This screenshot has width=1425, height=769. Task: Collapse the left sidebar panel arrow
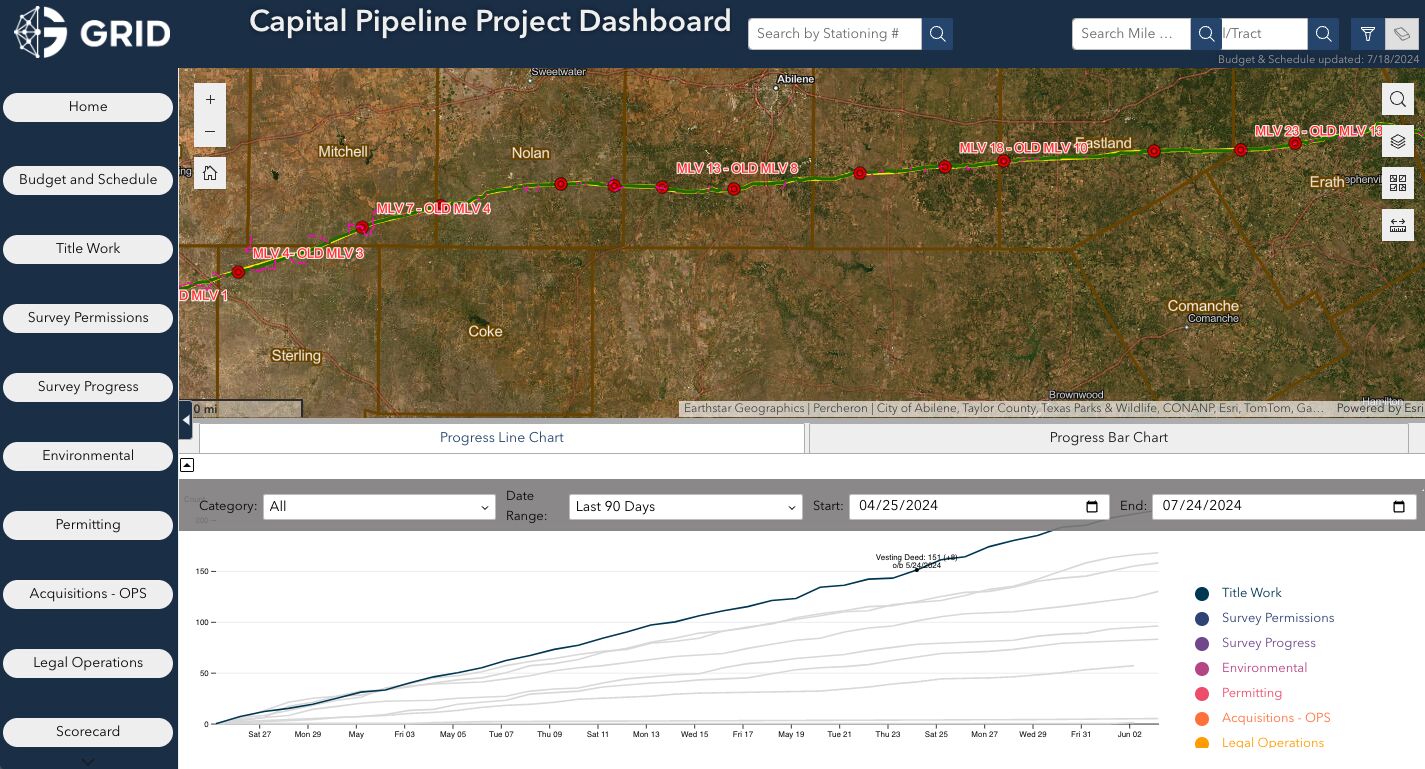[x=185, y=420]
